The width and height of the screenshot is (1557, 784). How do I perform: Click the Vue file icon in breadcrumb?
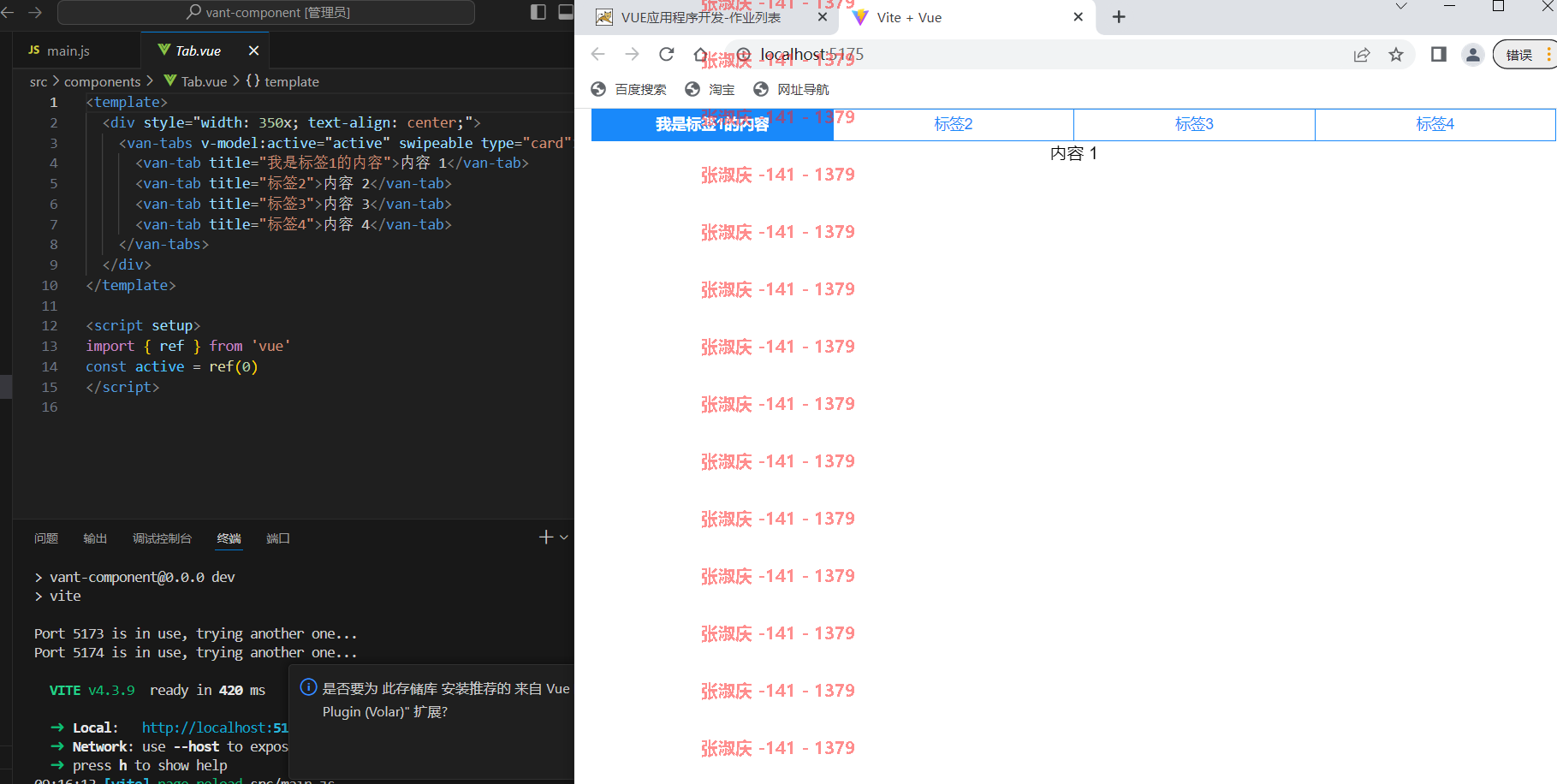[170, 80]
